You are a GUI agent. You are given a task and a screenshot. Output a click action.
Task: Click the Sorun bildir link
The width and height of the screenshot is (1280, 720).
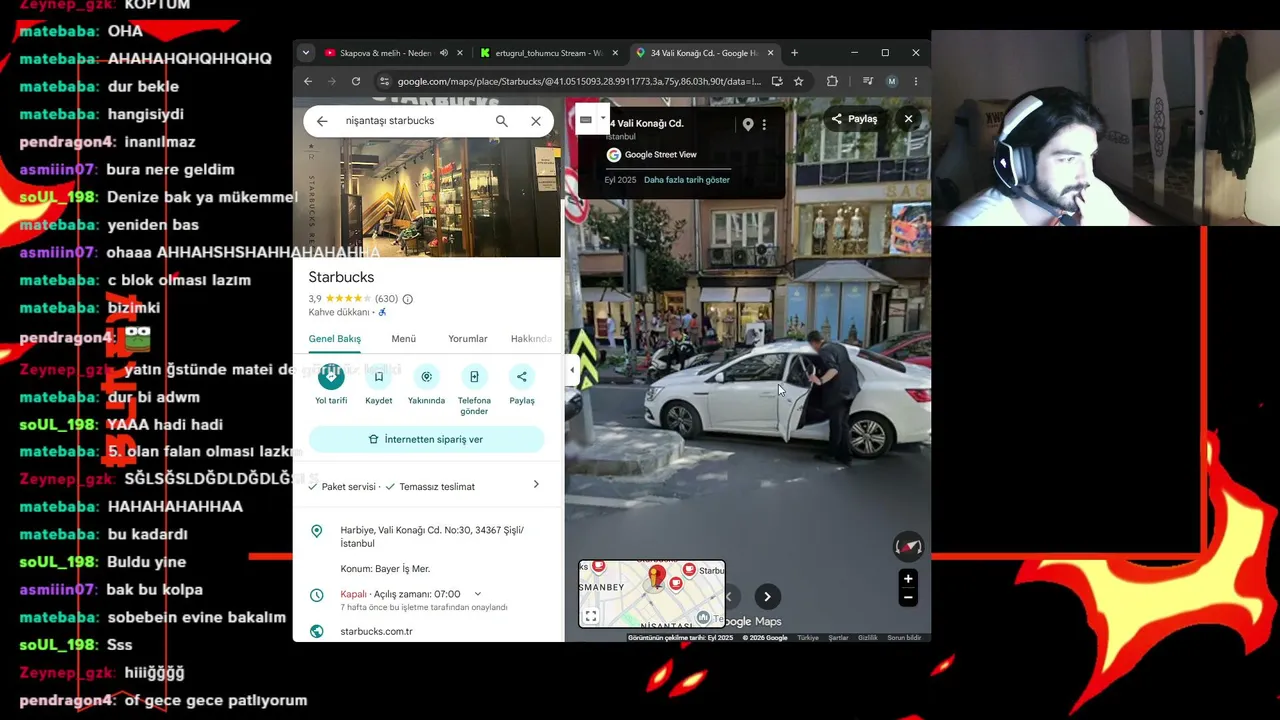click(904, 637)
